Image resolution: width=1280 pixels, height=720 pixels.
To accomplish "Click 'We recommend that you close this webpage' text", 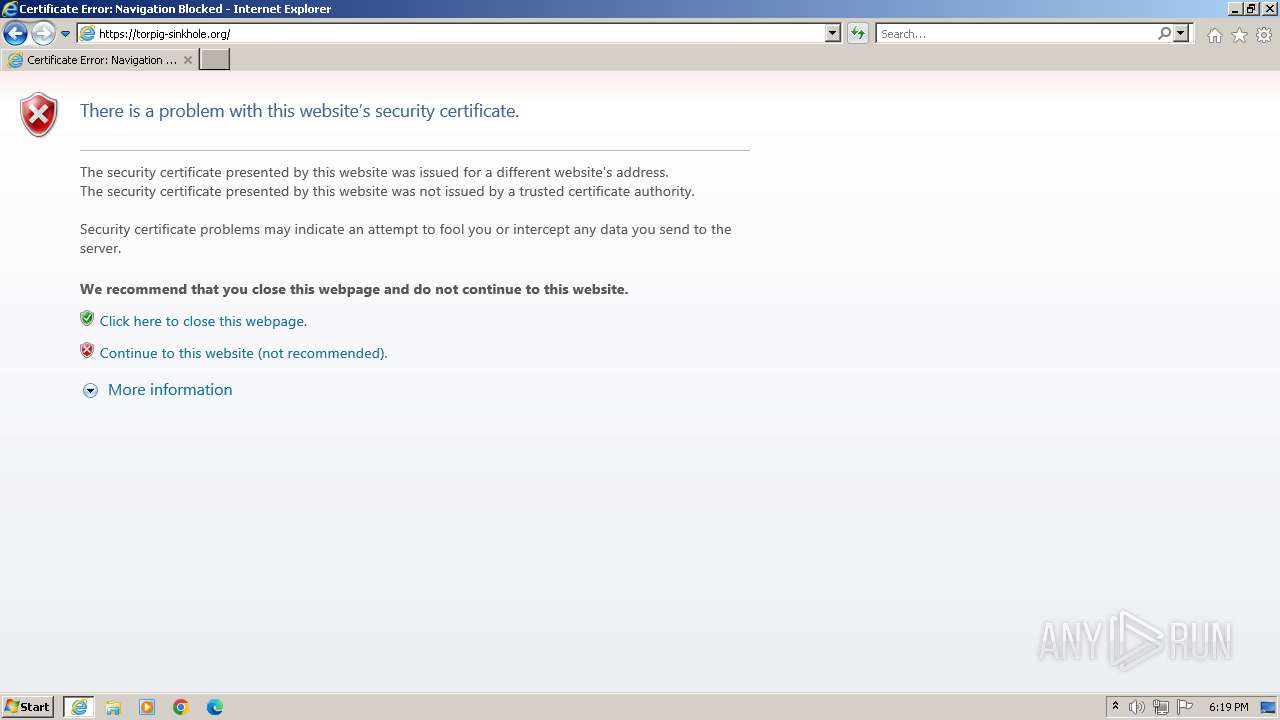I will 354,289.
